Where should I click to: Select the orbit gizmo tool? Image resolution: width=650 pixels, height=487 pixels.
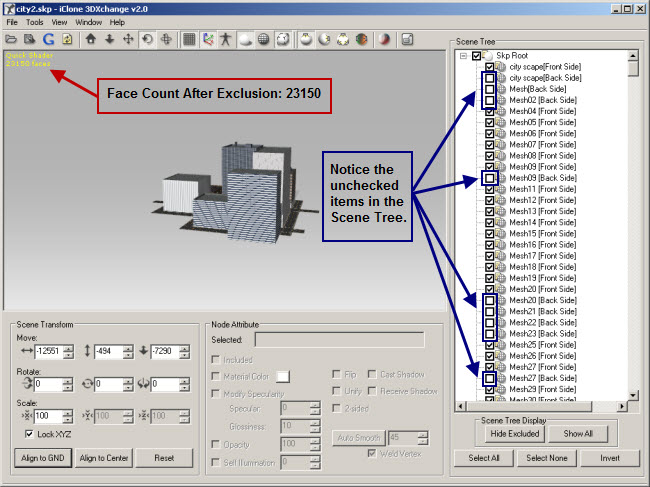[x=166, y=39]
